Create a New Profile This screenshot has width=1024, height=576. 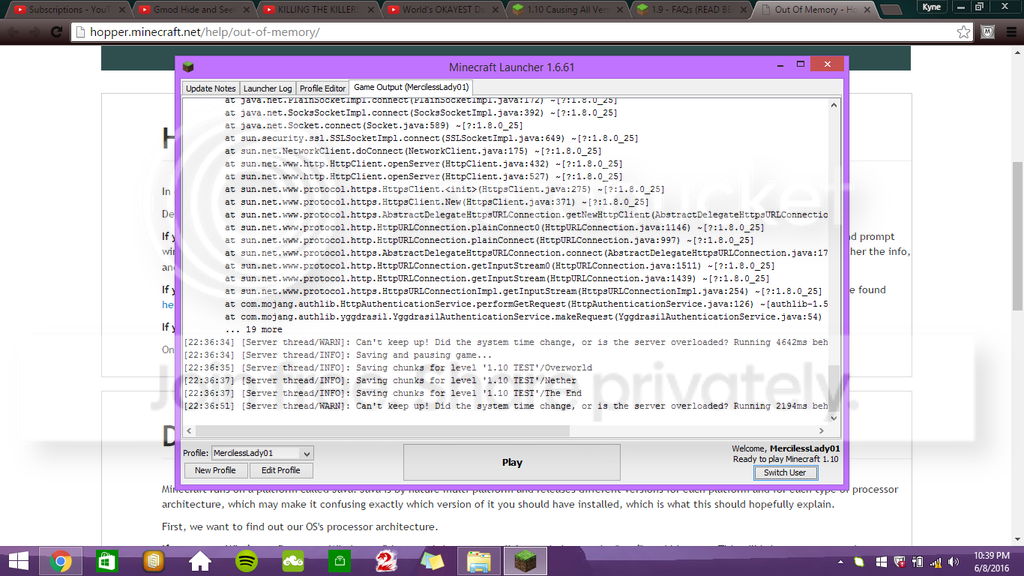(216, 470)
